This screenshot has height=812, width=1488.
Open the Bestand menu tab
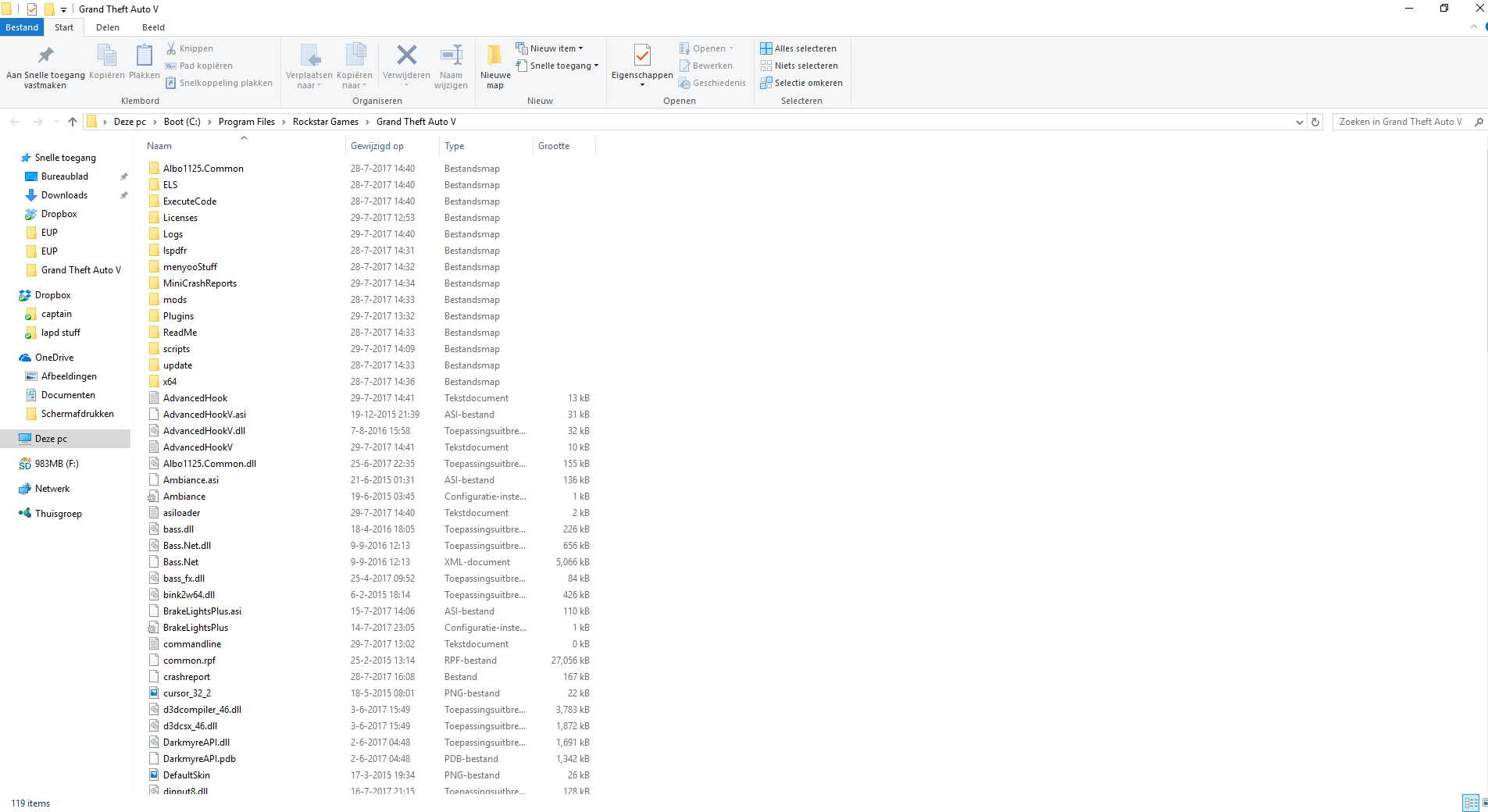pyautogui.click(x=22, y=27)
